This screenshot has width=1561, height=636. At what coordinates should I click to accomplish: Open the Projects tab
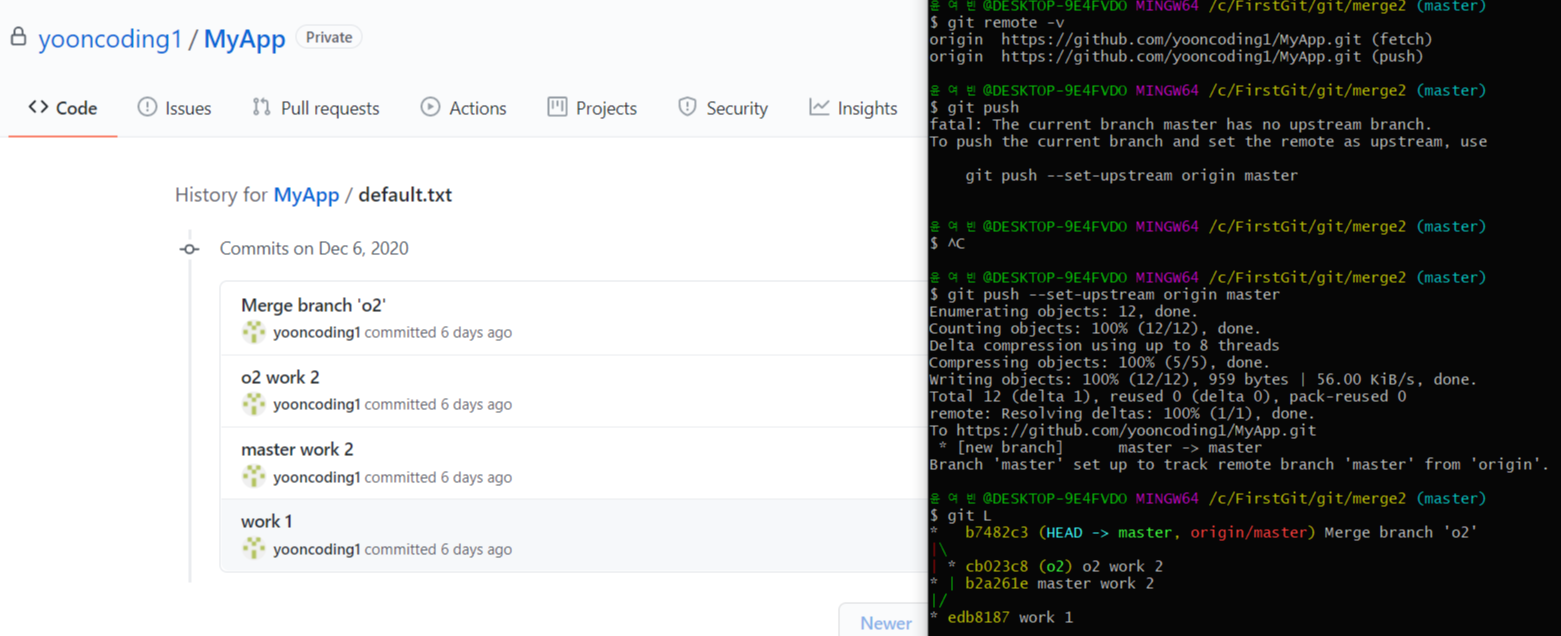(592, 108)
